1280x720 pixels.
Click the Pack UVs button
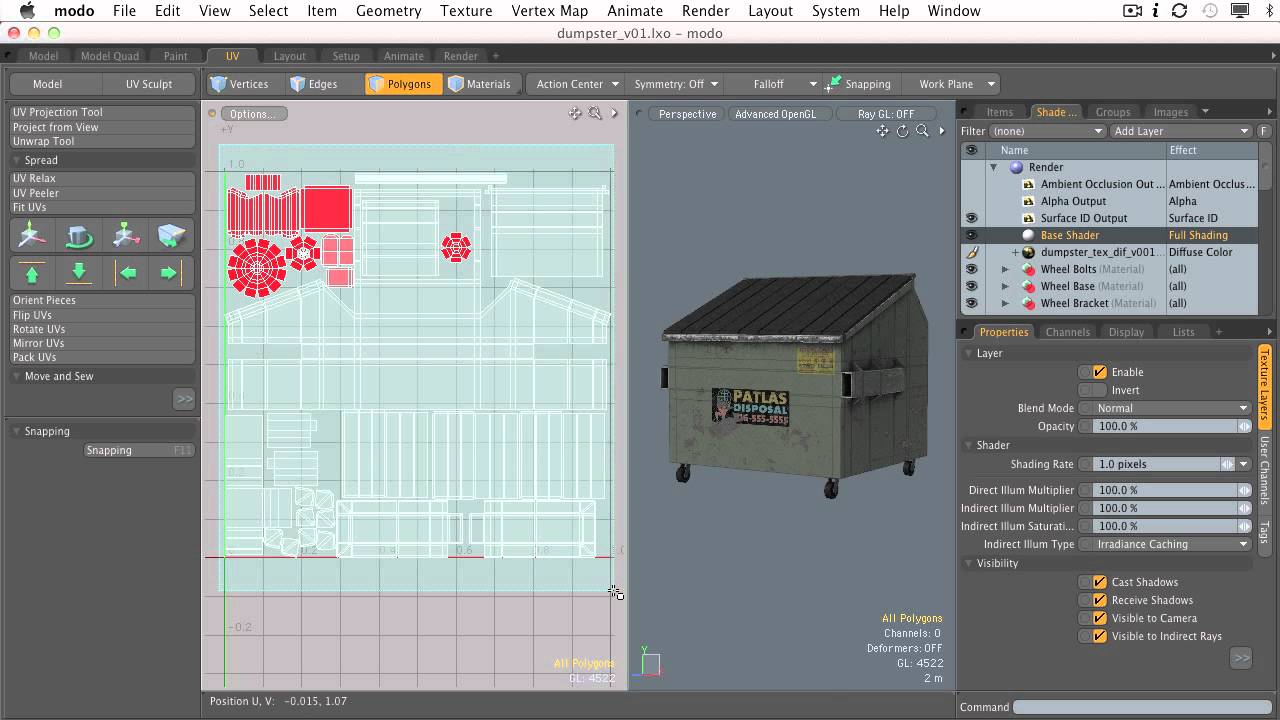(x=102, y=357)
